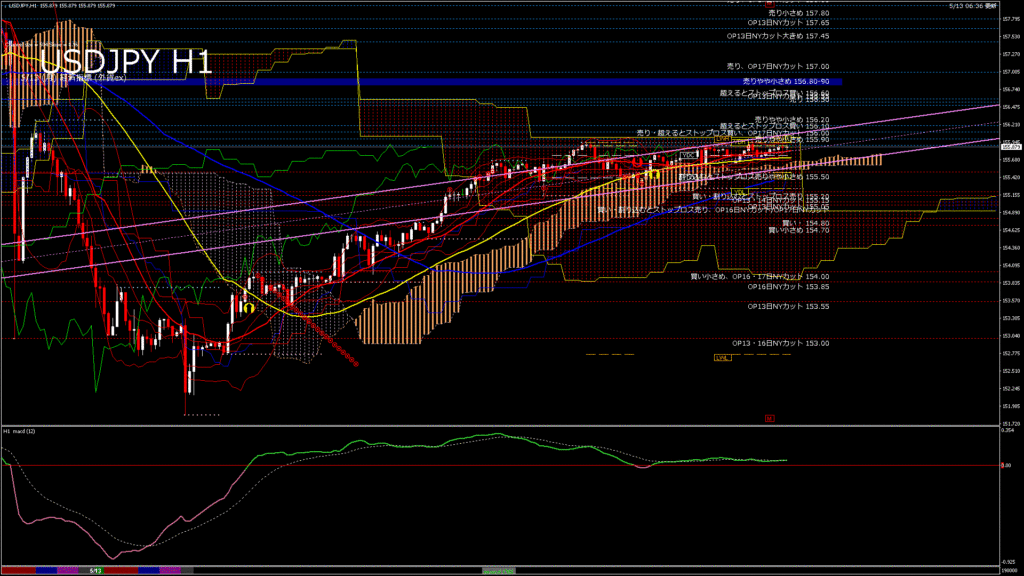
Task: Click the YDC box marker on candles
Action: [688, 155]
